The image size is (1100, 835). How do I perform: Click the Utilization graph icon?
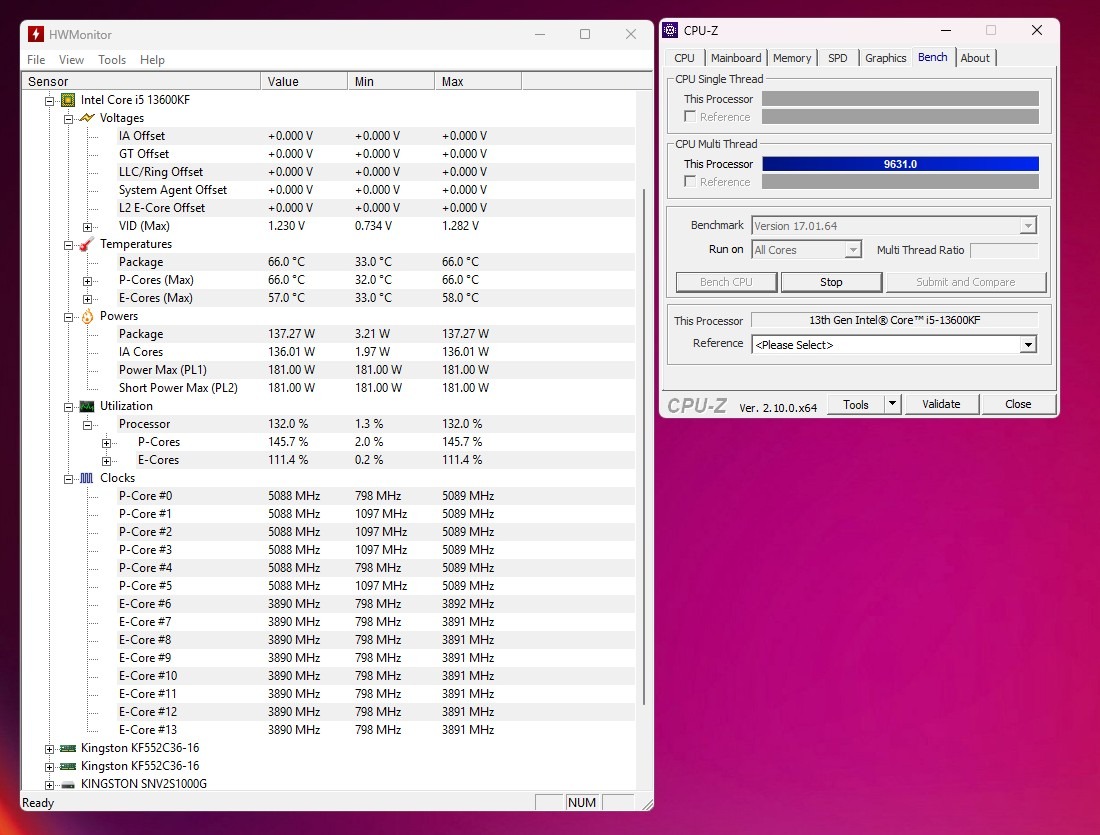(x=87, y=406)
